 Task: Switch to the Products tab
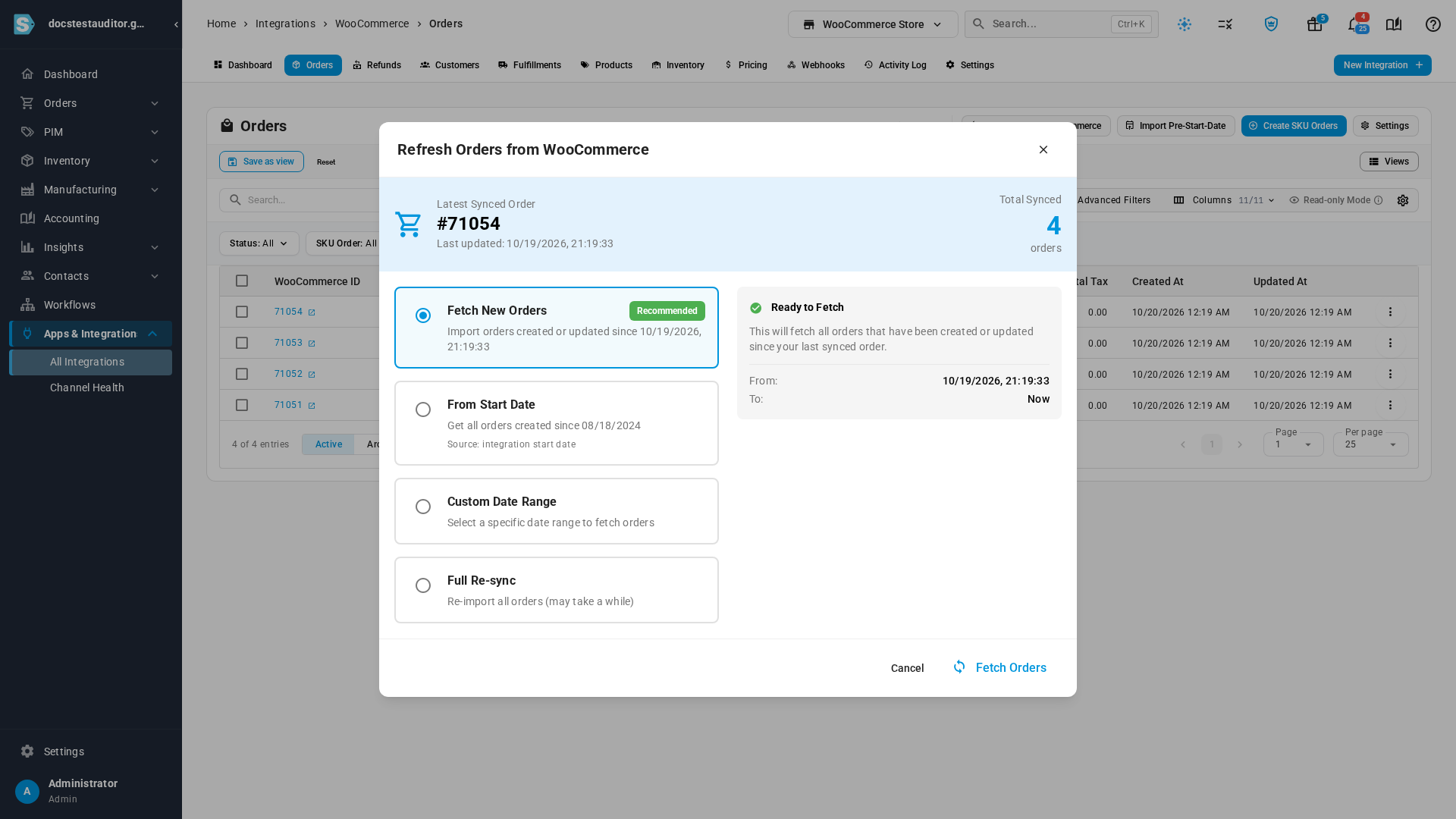(607, 65)
